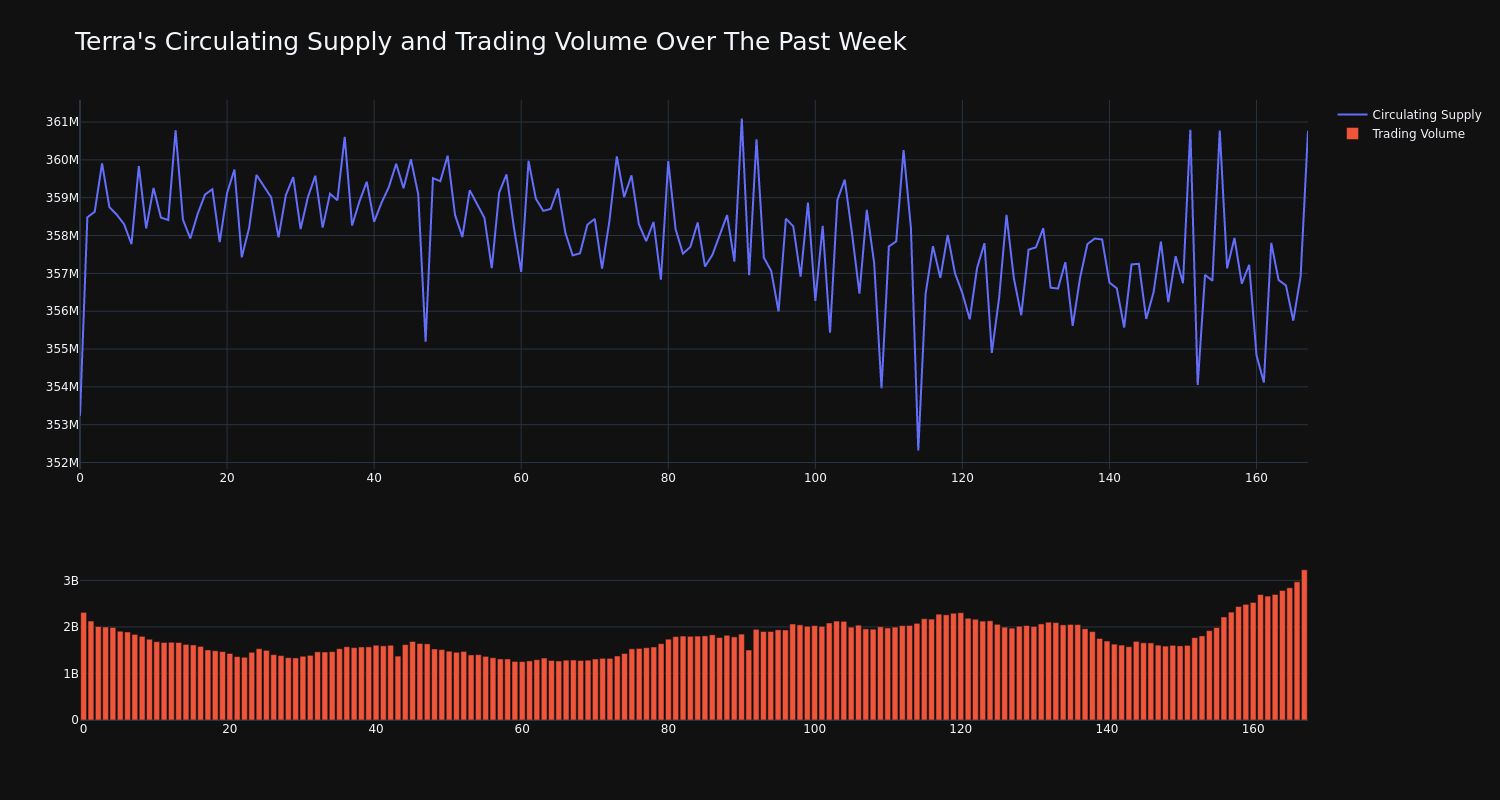The width and height of the screenshot is (1500, 800).
Task: Click the supply line dip near hour 47
Action: click(x=425, y=340)
